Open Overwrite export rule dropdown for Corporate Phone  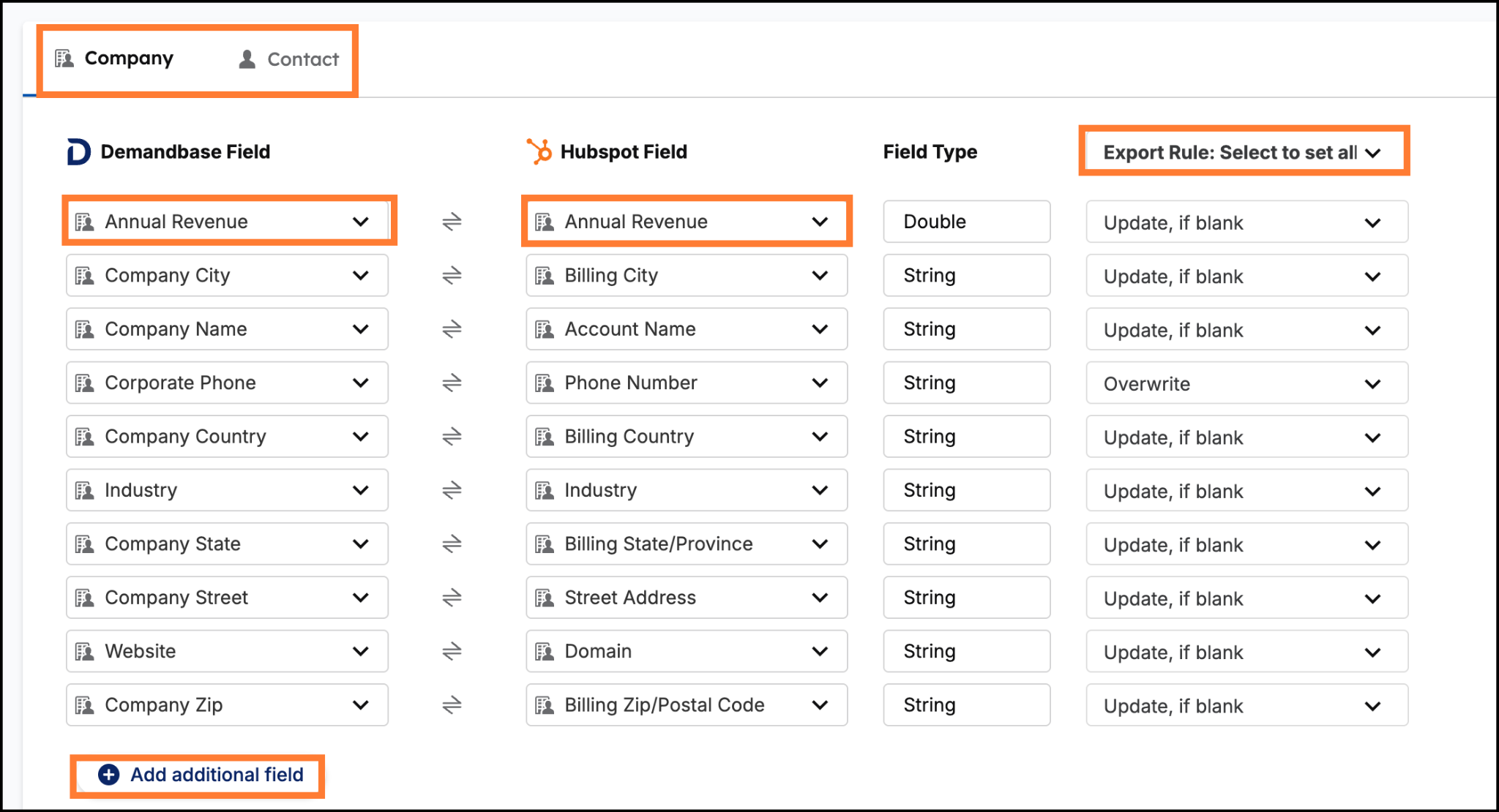coord(1246,383)
